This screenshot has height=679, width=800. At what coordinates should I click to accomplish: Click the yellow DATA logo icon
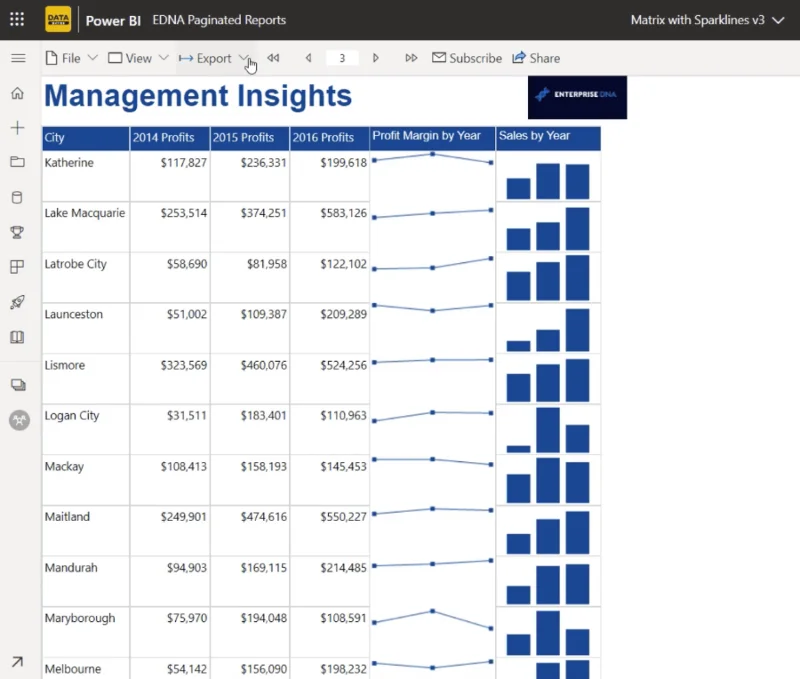click(58, 19)
